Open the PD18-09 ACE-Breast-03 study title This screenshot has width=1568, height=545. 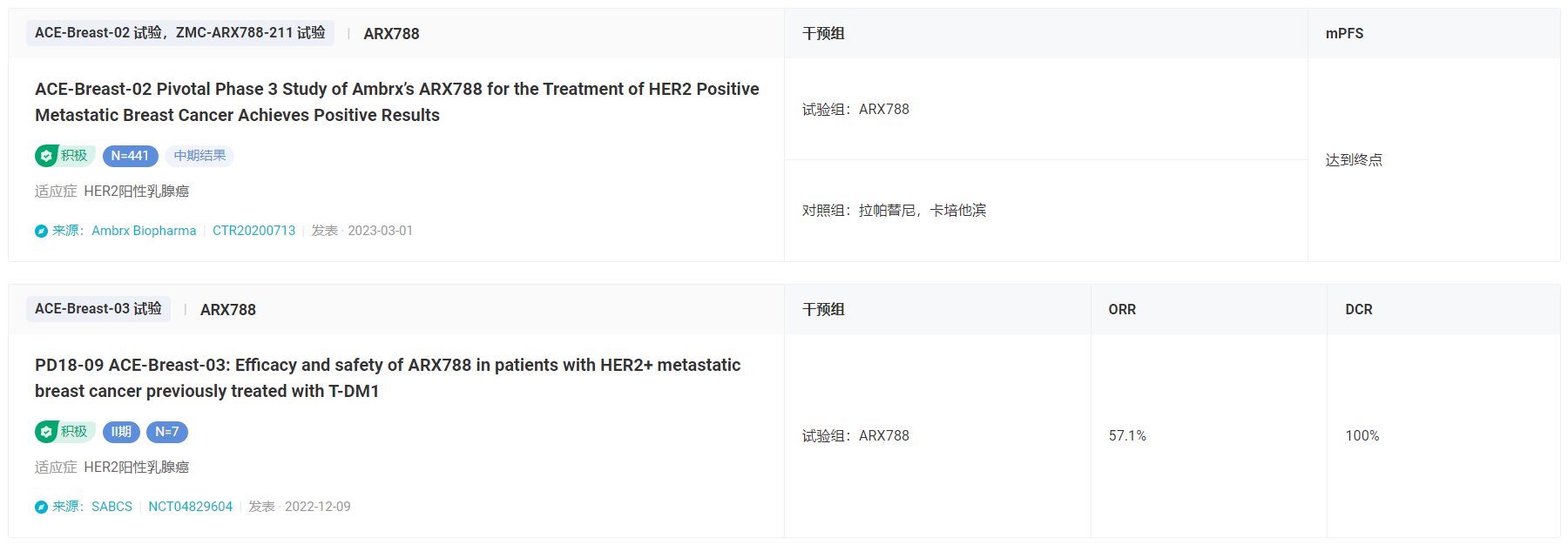pyautogui.click(x=388, y=378)
